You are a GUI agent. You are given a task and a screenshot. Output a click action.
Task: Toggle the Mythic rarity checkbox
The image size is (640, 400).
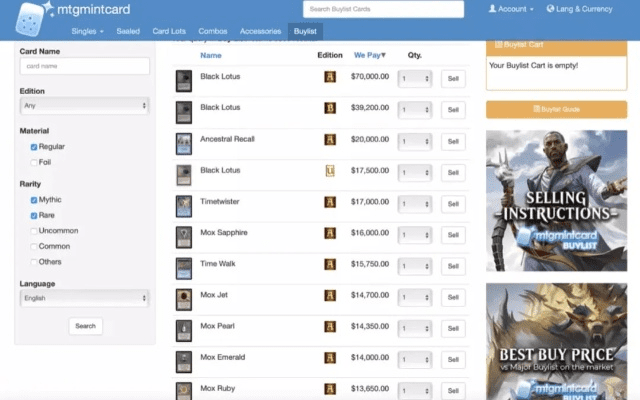[x=34, y=200]
